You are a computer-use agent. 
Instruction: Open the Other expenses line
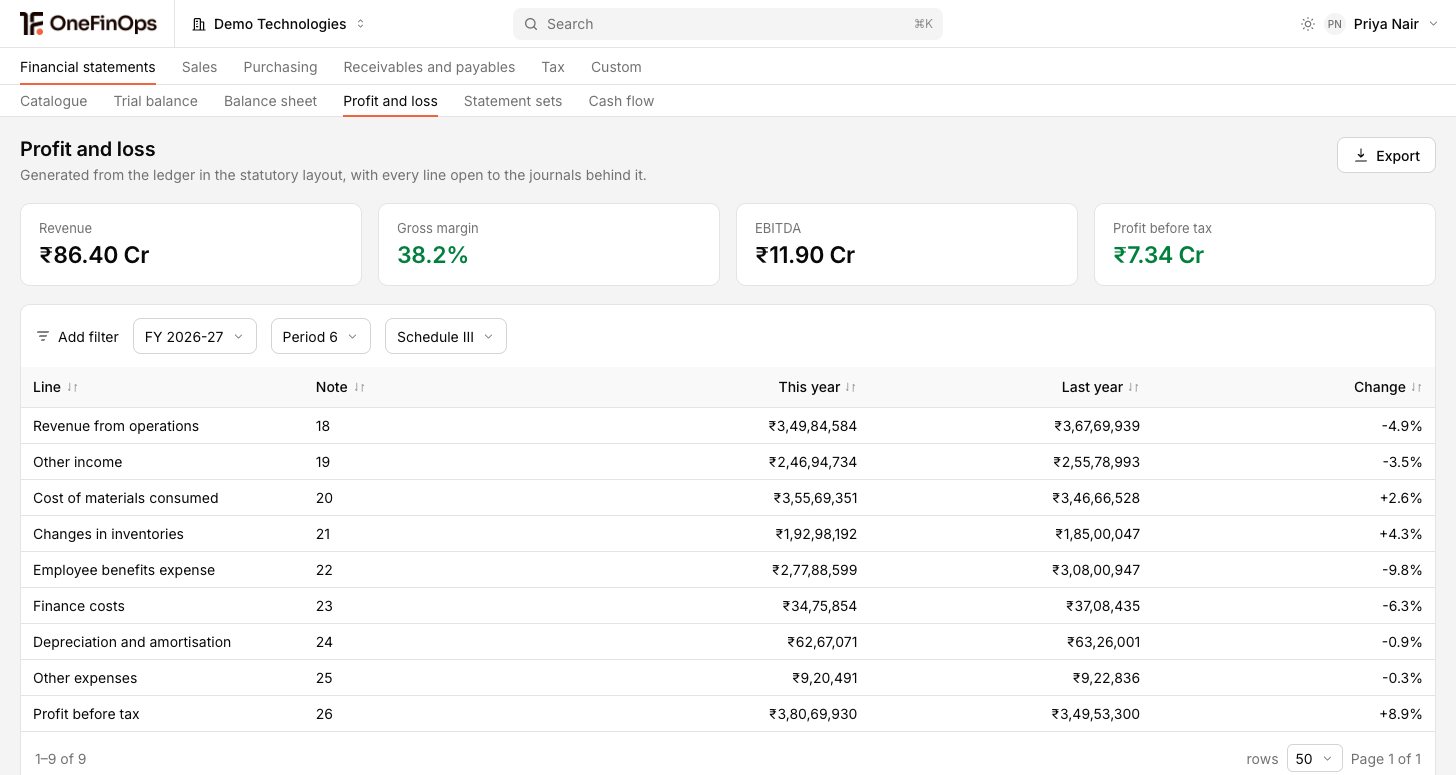coord(728,678)
